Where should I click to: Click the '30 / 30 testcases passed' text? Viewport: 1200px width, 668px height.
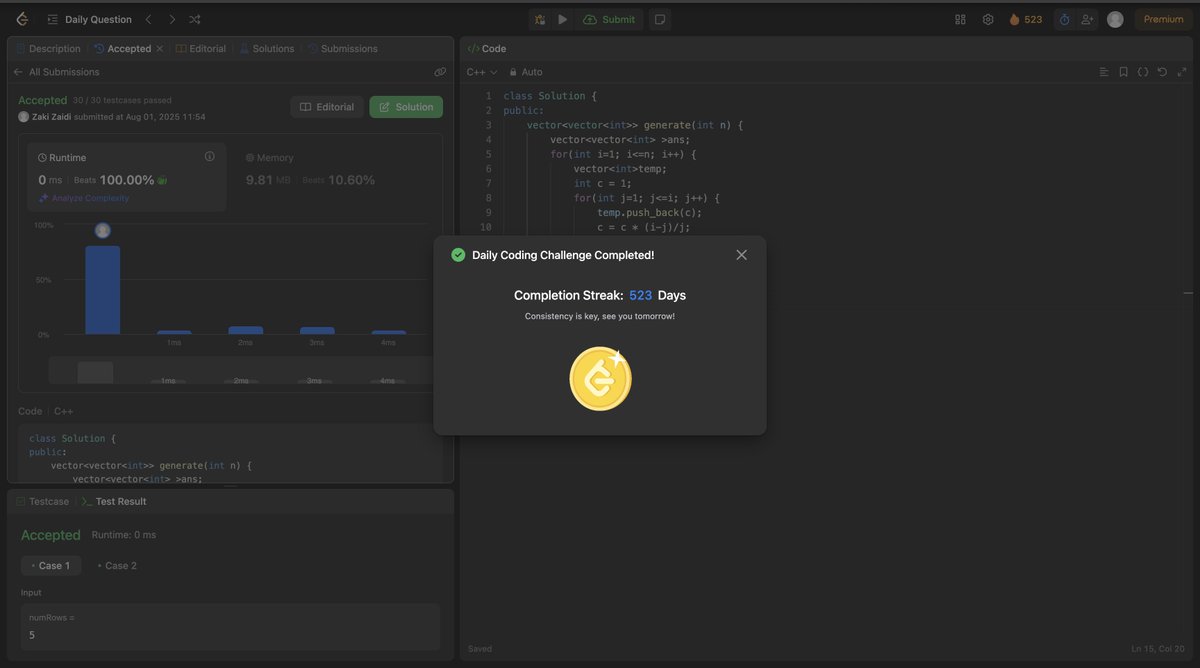click(x=122, y=100)
